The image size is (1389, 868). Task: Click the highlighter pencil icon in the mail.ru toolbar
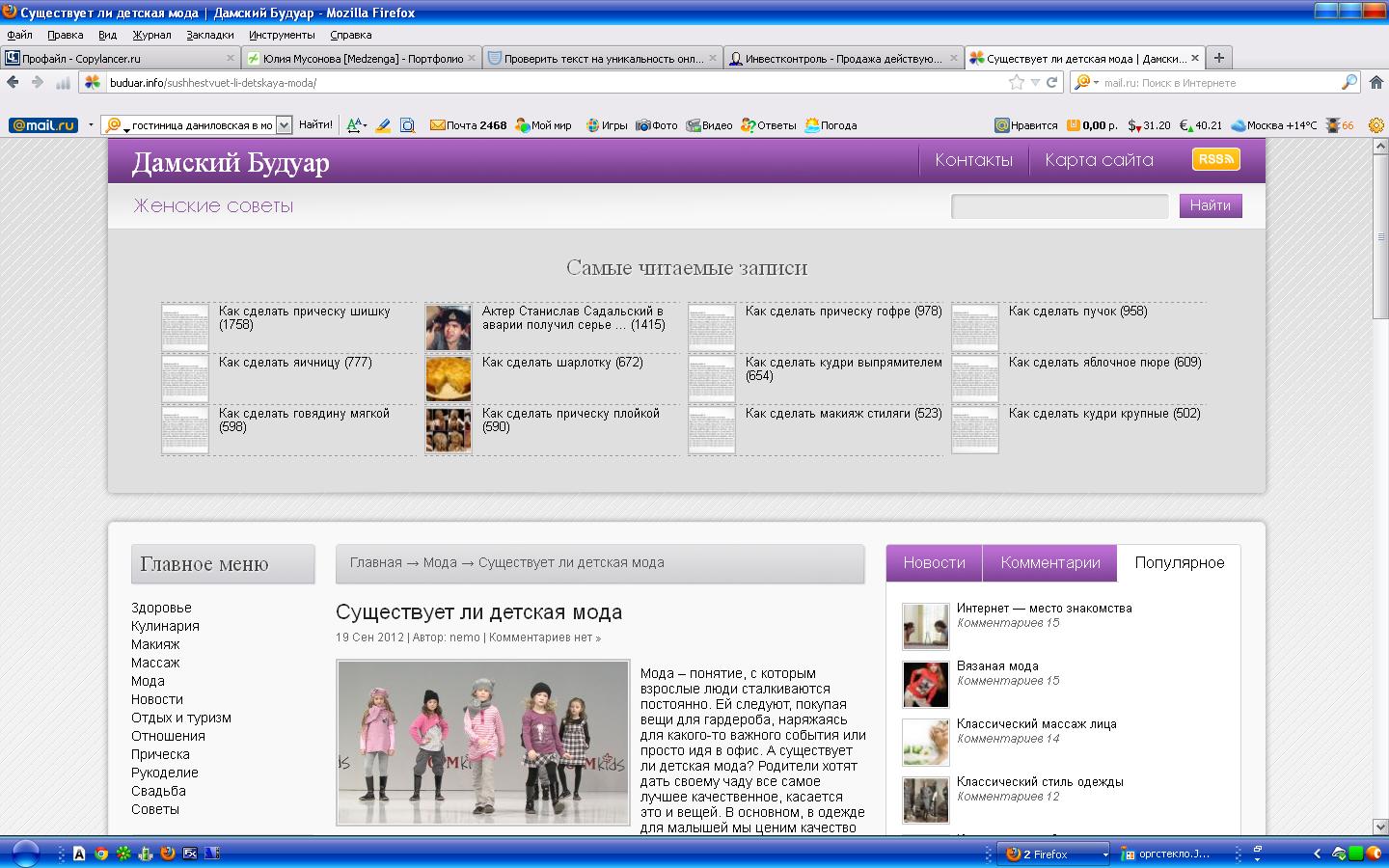(383, 125)
